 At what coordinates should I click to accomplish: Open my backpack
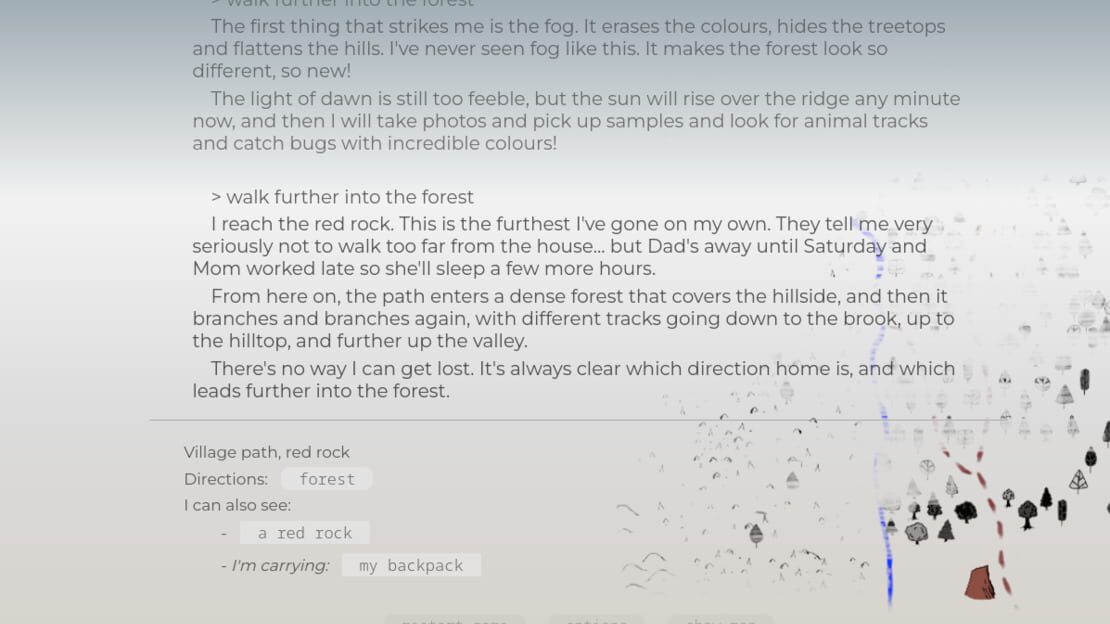(411, 565)
